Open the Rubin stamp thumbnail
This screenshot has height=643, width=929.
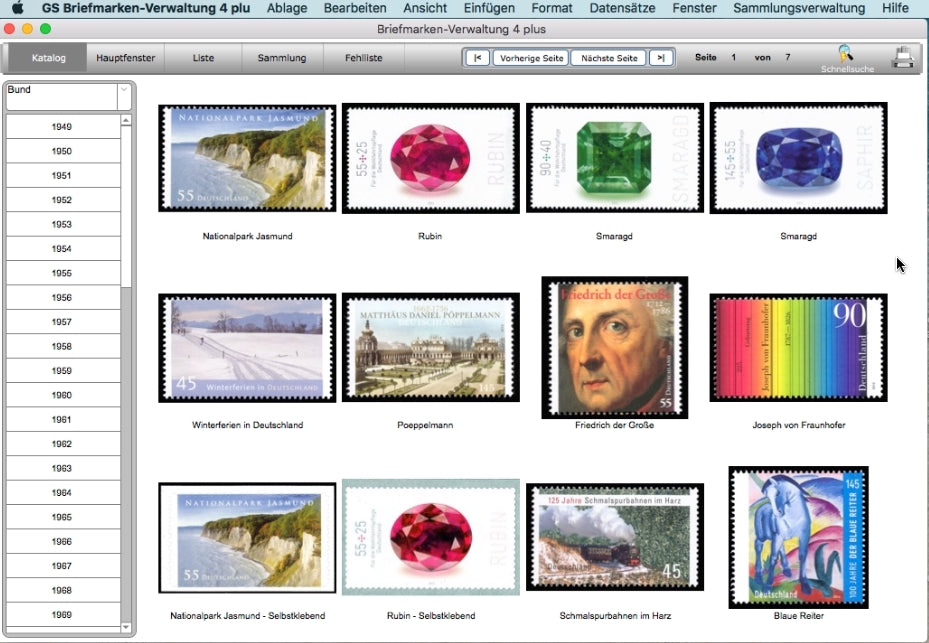[x=430, y=158]
